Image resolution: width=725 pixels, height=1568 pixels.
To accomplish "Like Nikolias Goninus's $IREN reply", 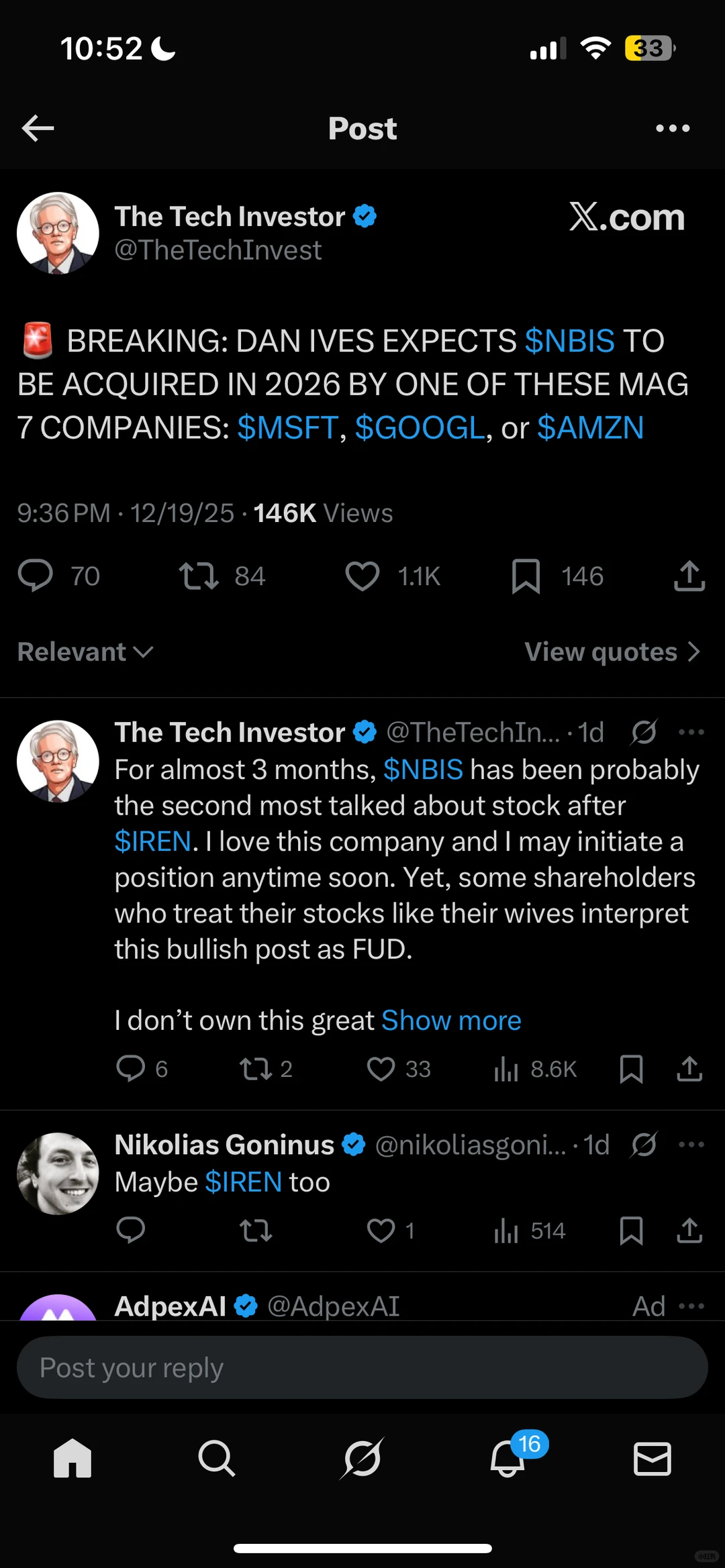I will (x=381, y=1231).
